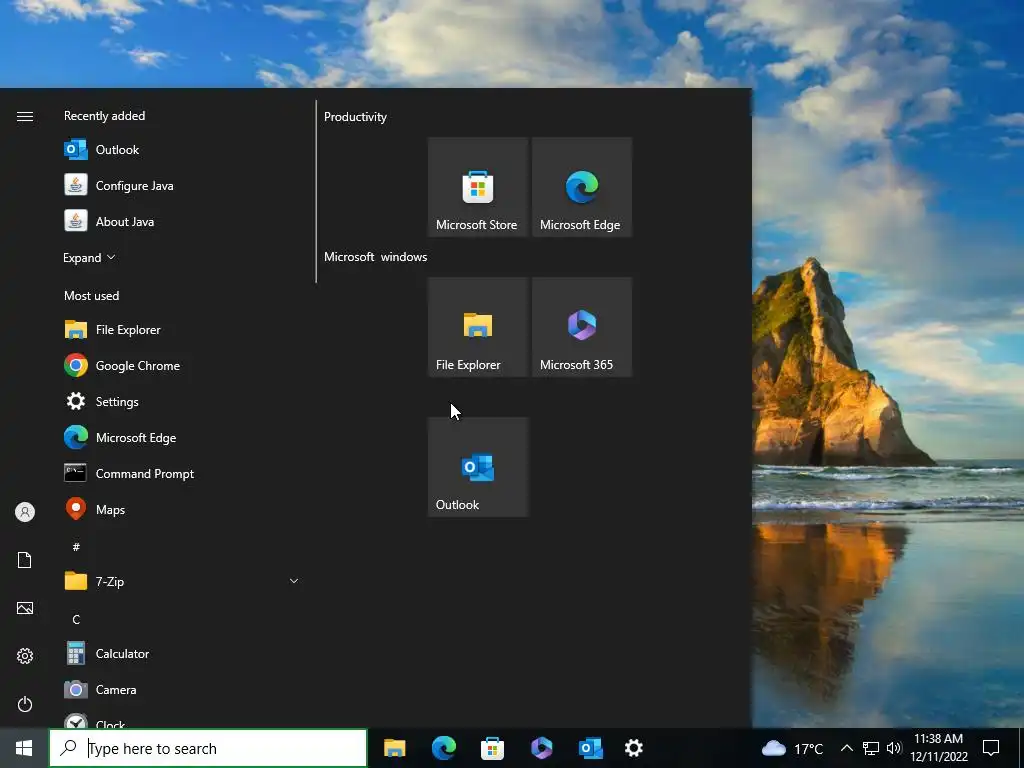This screenshot has width=1024, height=768.
Task: Select the Most used heading
Action: [x=91, y=296]
